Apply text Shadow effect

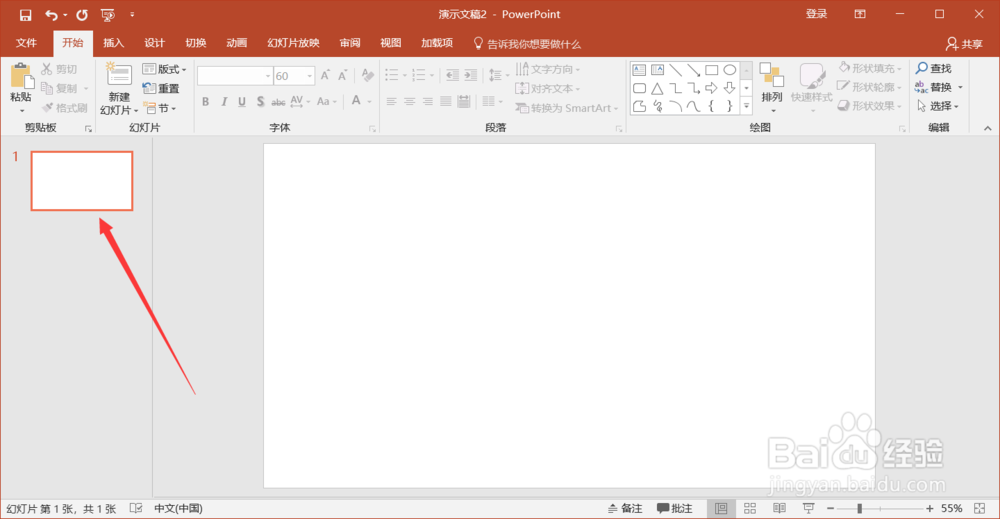tap(260, 101)
